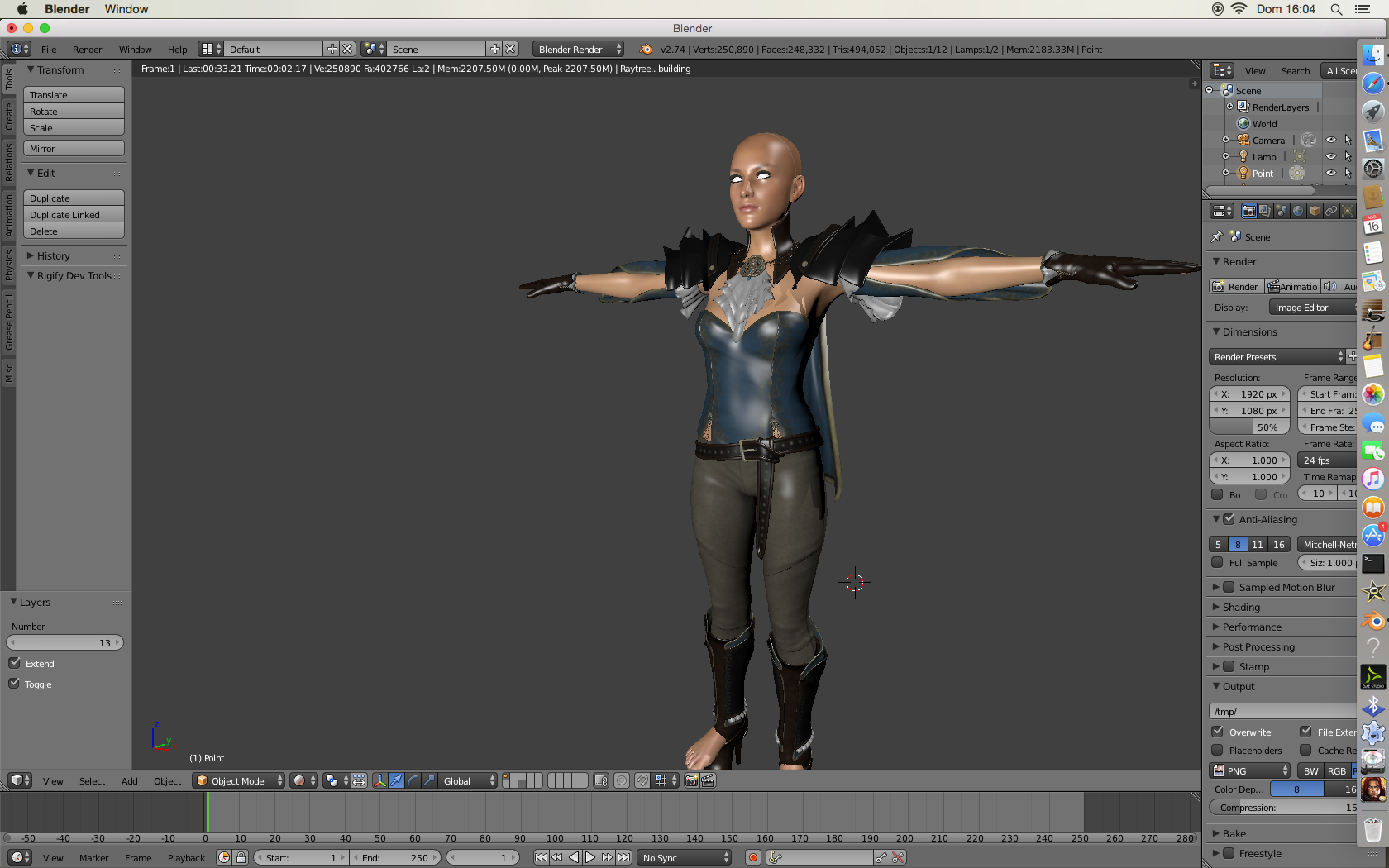This screenshot has width=1389, height=868.
Task: Toggle the snap magnet icon in viewport header
Action: [x=642, y=780]
